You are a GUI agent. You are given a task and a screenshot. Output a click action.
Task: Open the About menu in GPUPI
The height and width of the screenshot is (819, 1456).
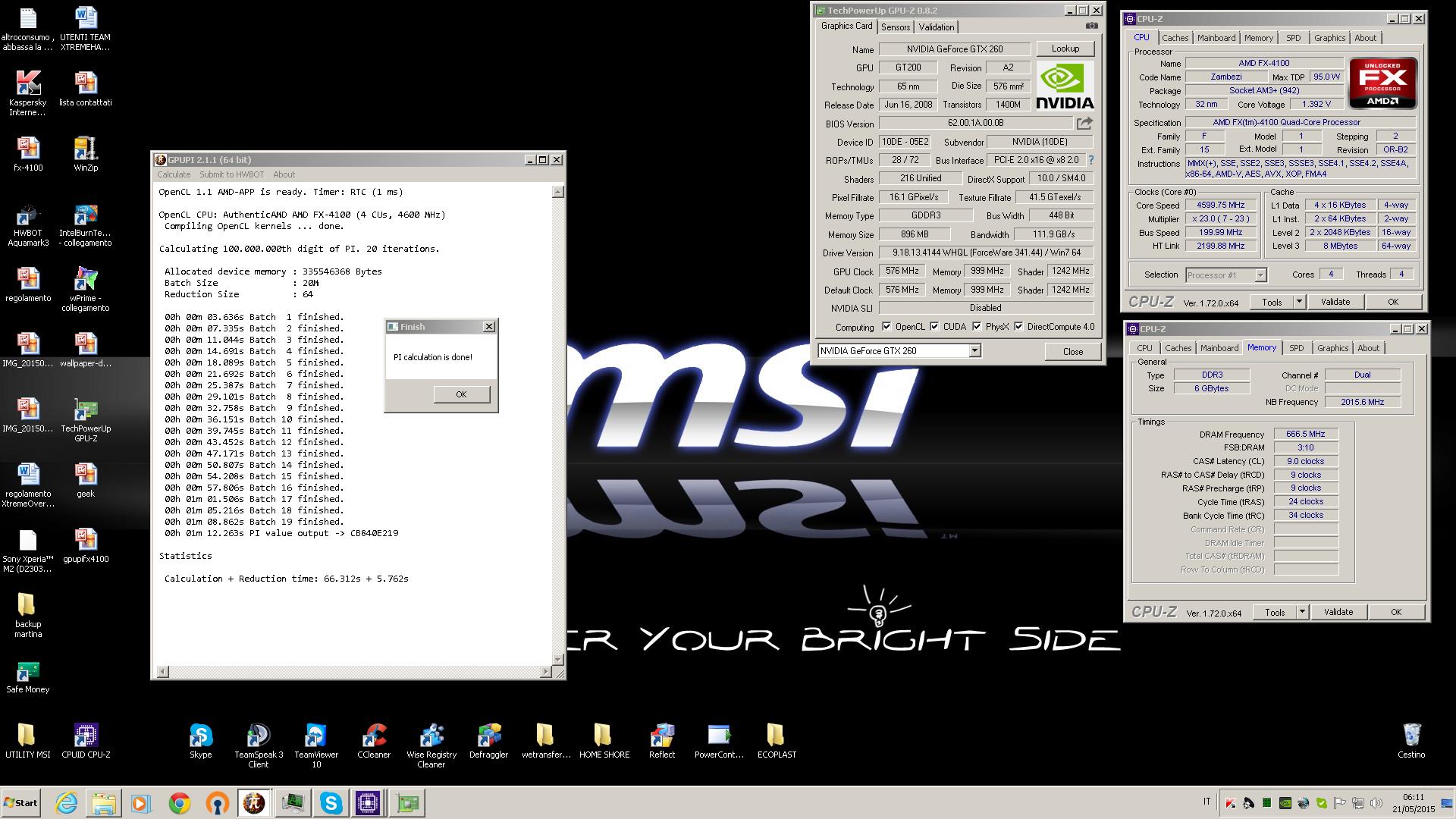(x=284, y=174)
